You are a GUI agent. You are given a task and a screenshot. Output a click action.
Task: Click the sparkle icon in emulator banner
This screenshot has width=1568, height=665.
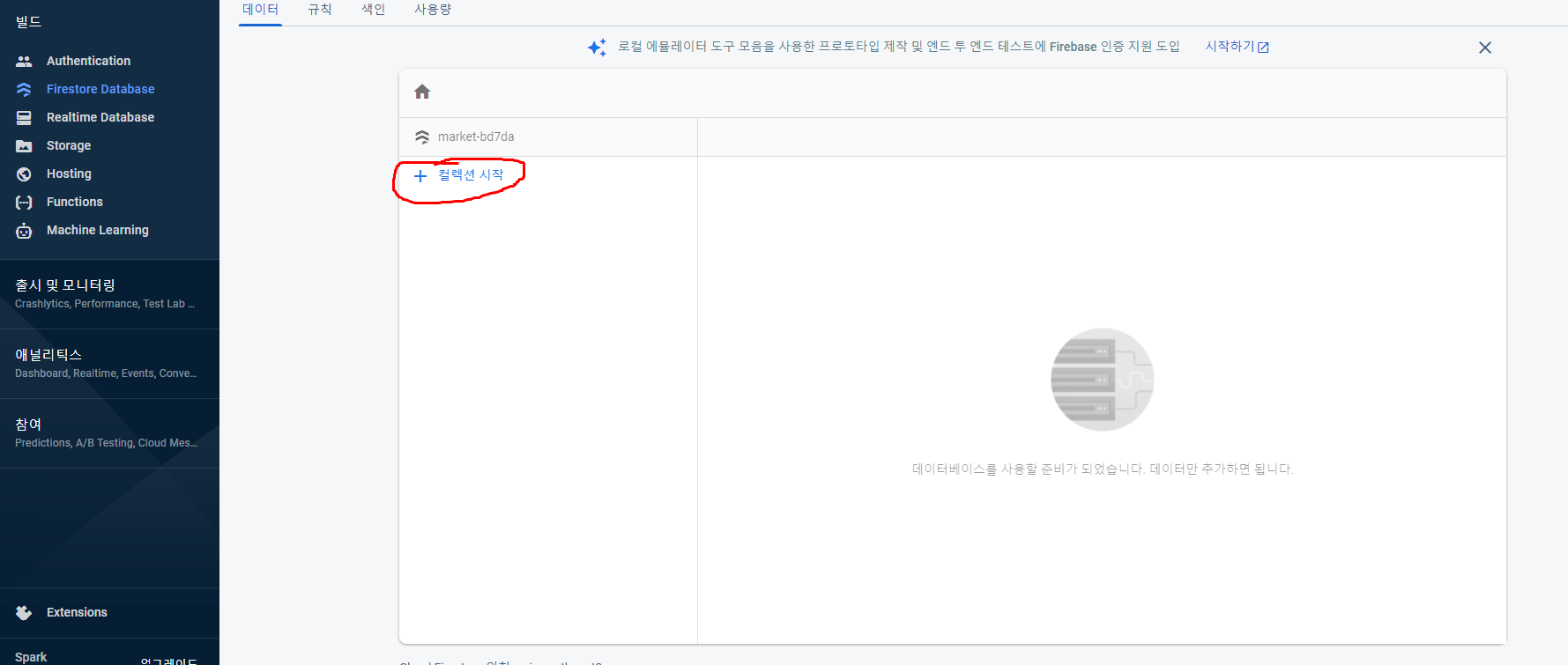[x=597, y=47]
